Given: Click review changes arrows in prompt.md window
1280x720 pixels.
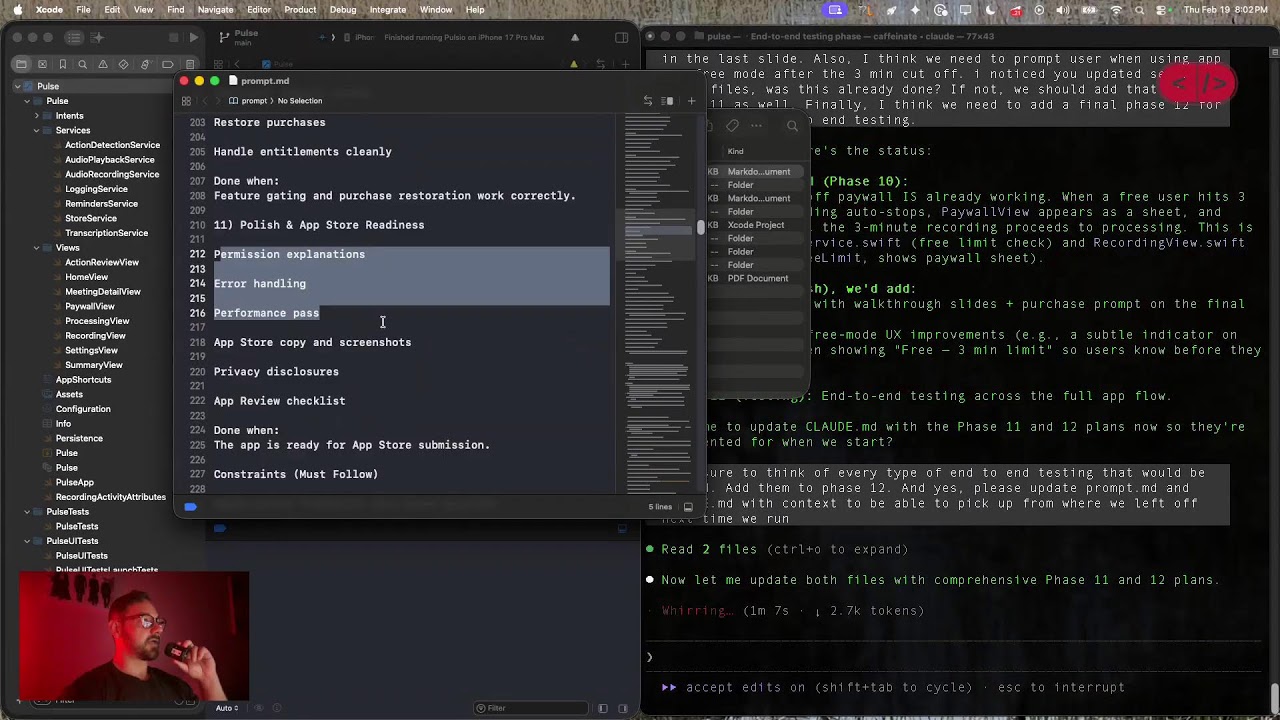Looking at the screenshot, I should [x=648, y=101].
